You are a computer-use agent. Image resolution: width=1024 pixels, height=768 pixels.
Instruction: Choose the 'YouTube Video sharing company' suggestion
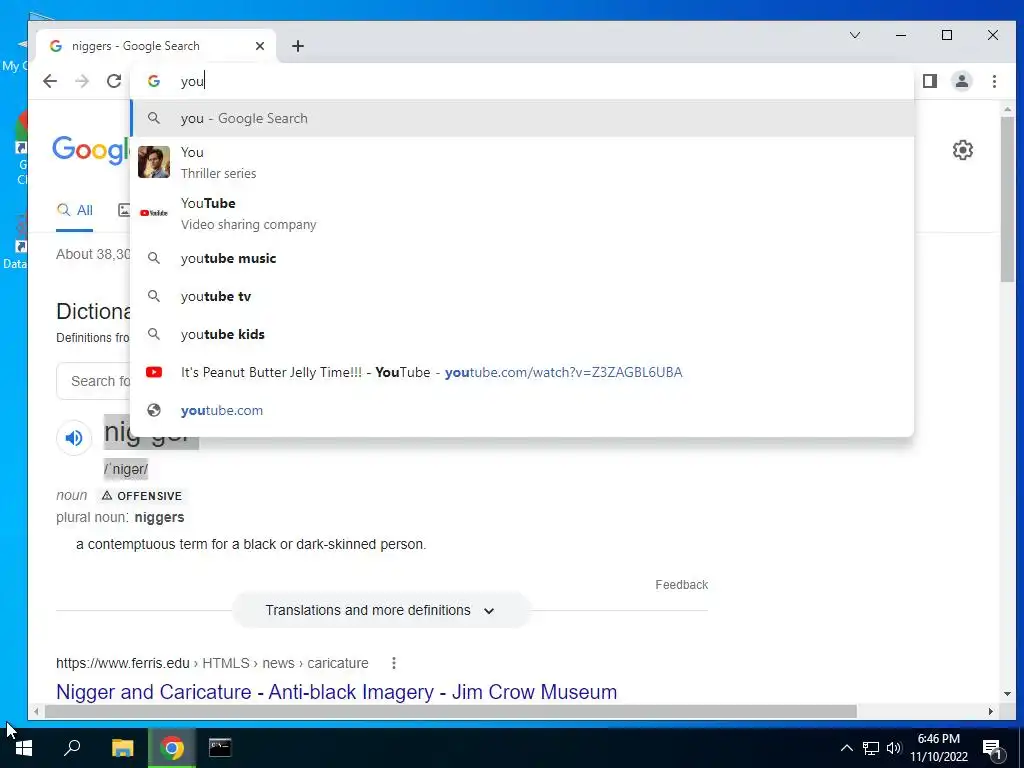click(522, 214)
